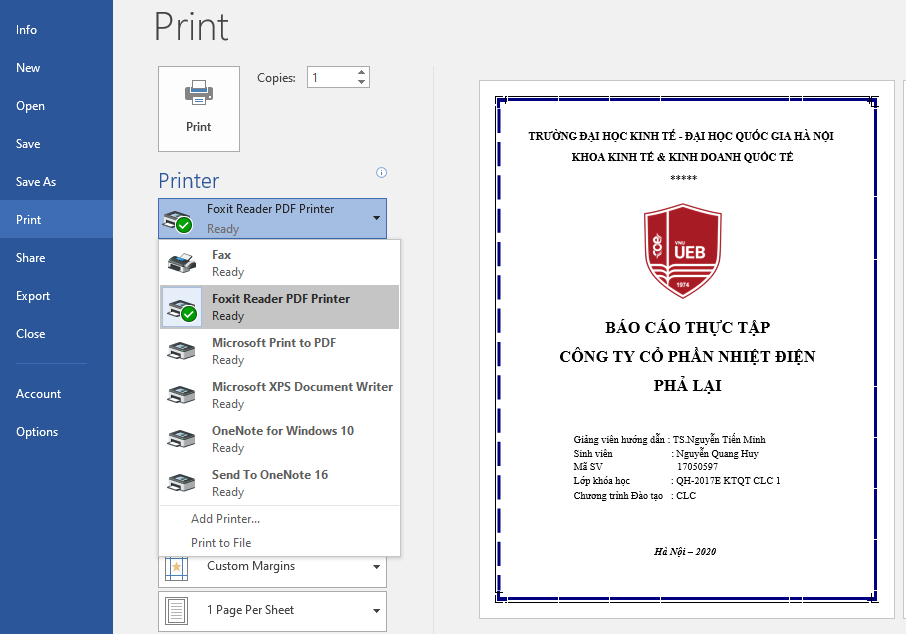
Task: Decrease copies with the down arrow
Action: coord(362,82)
